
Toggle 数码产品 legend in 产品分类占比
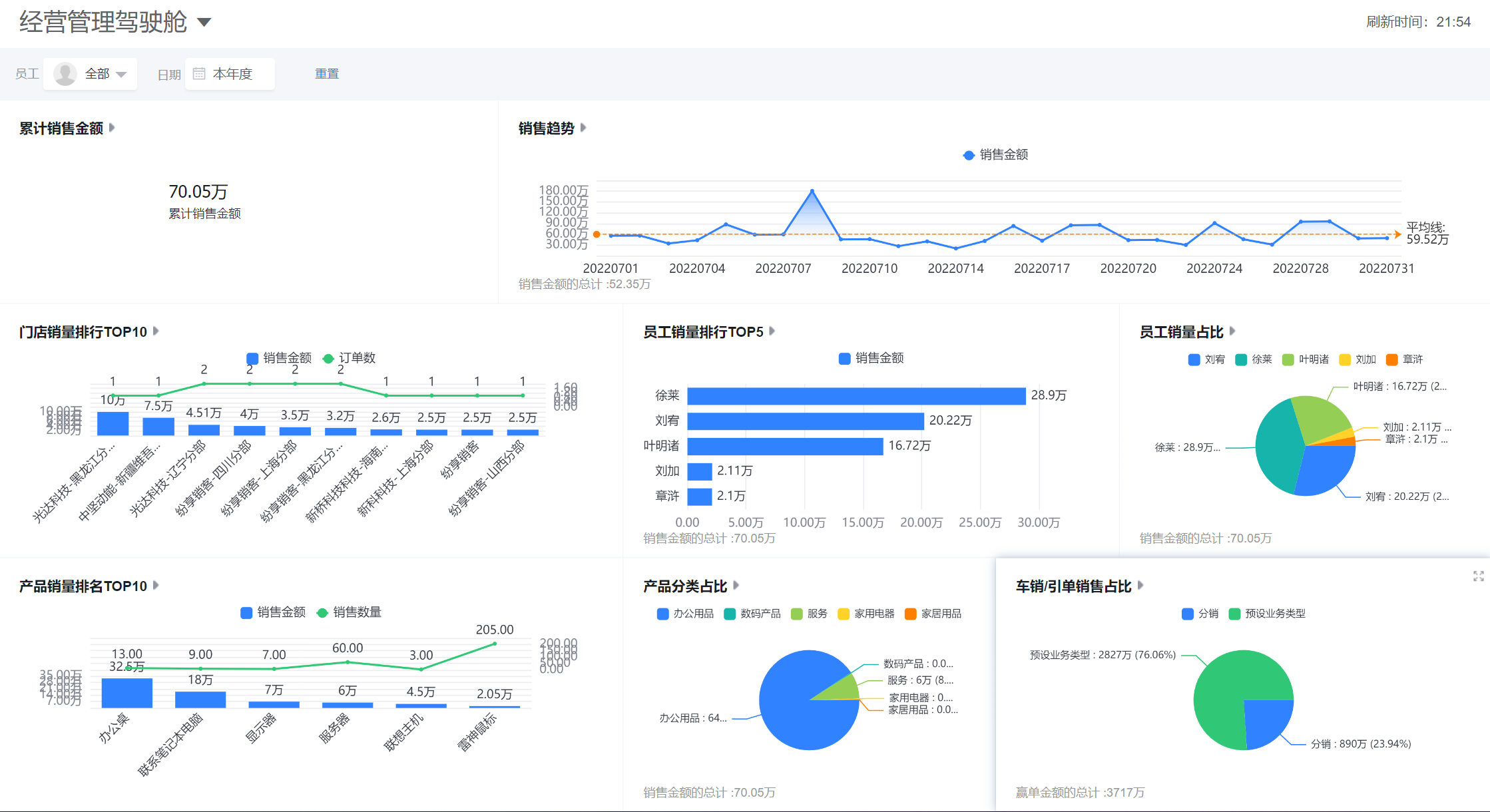tap(752, 614)
